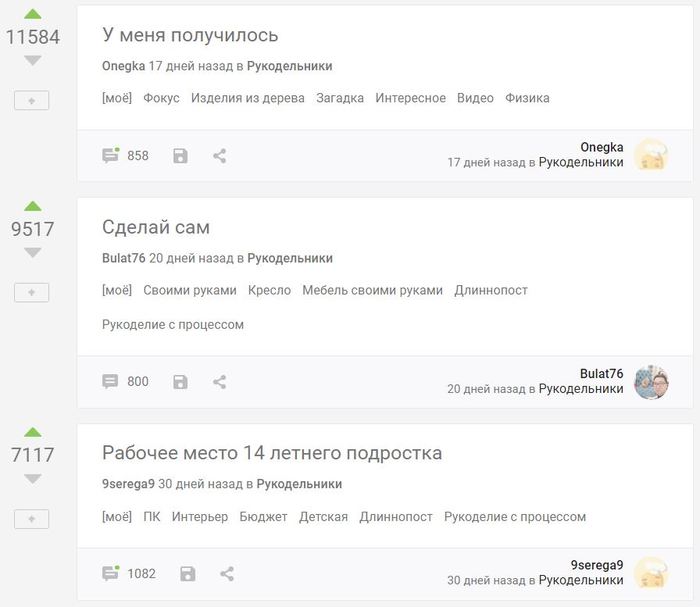Downvote the post by 9serega9
This screenshot has width=700, height=607.
click(x=33, y=479)
